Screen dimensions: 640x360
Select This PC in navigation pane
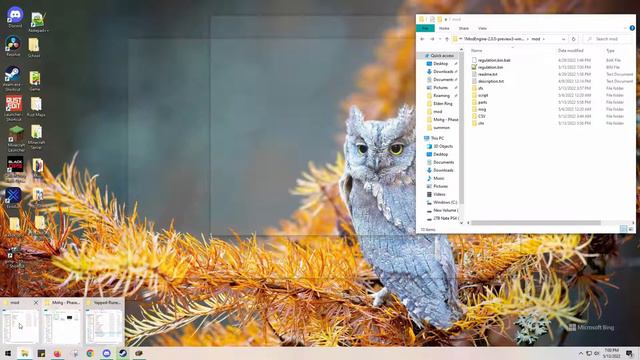[x=438, y=138]
